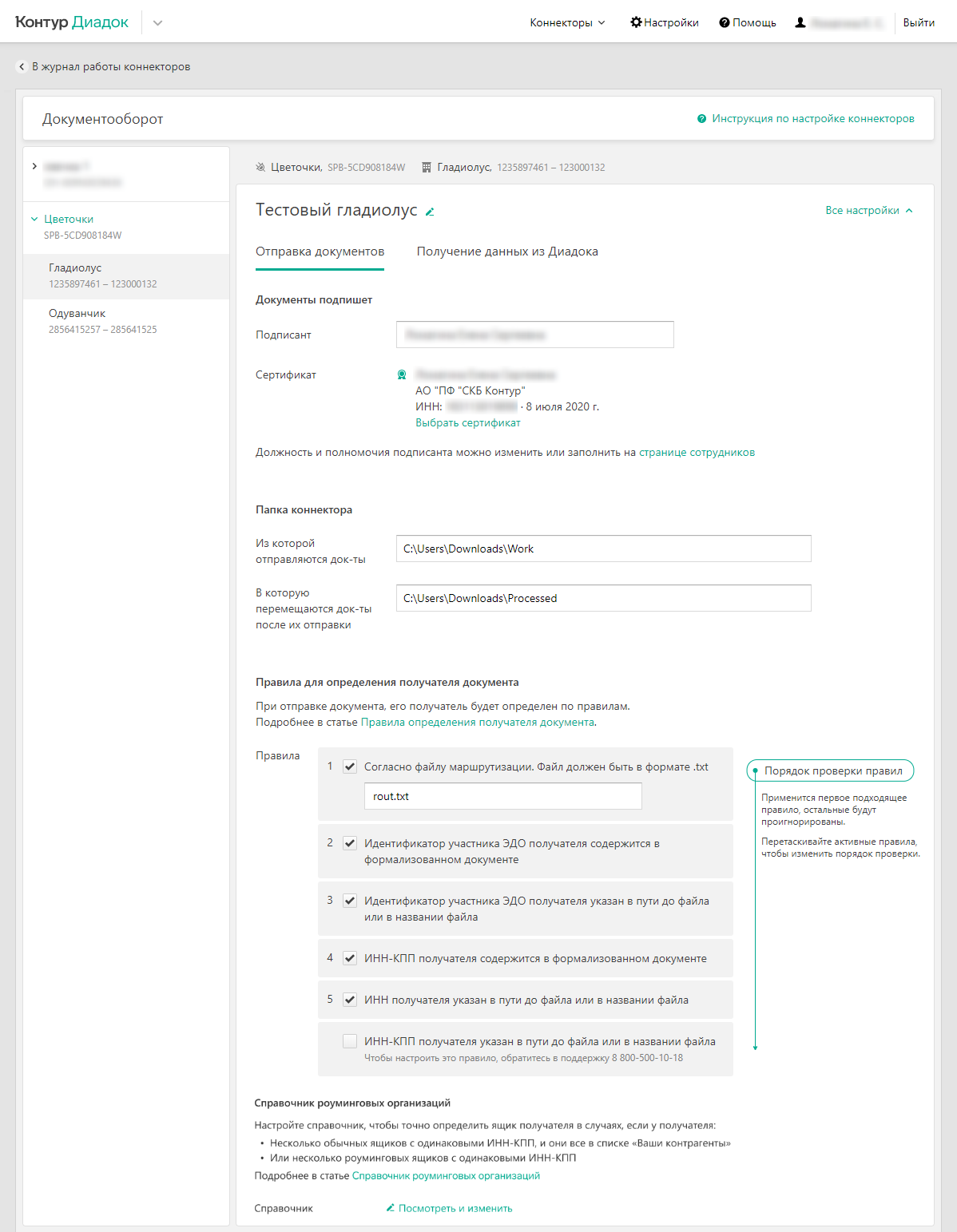Click Выйти to log out
The height and width of the screenshot is (1232, 957).
(x=919, y=22)
